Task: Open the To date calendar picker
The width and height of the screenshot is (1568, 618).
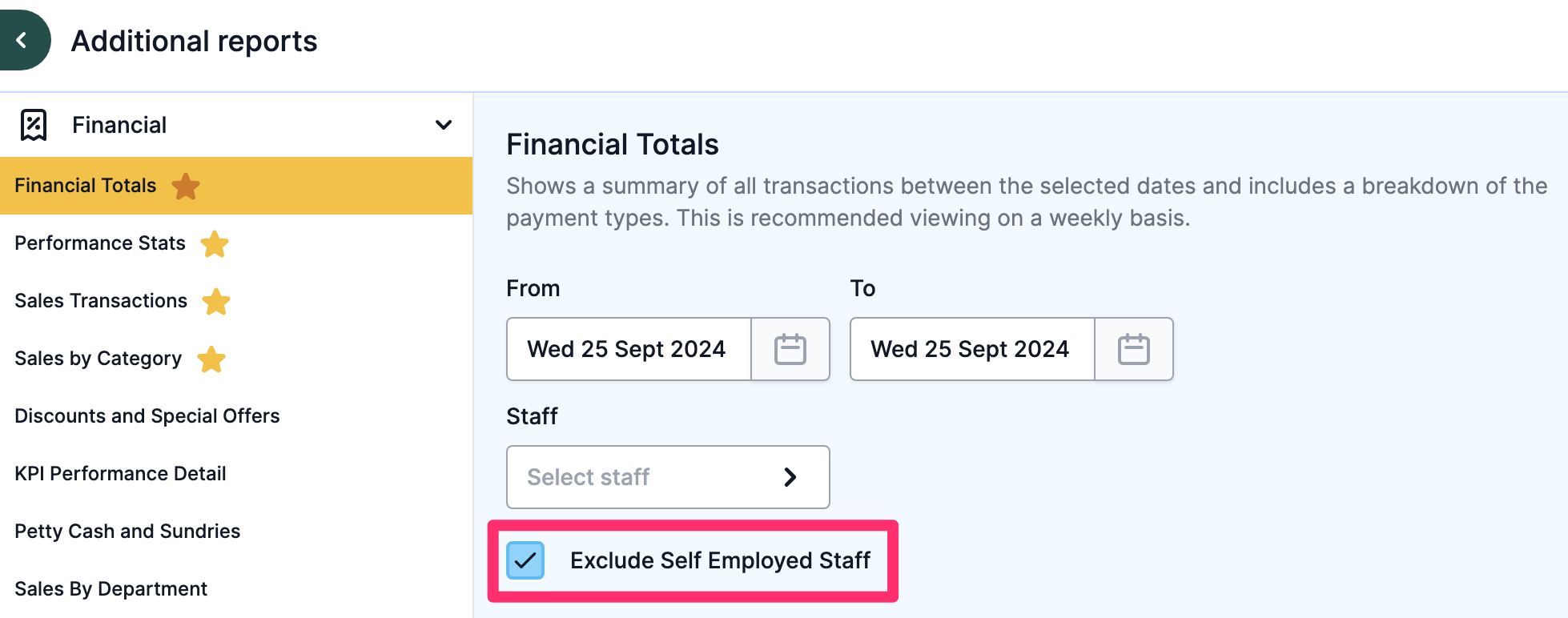Action: click(x=1134, y=349)
